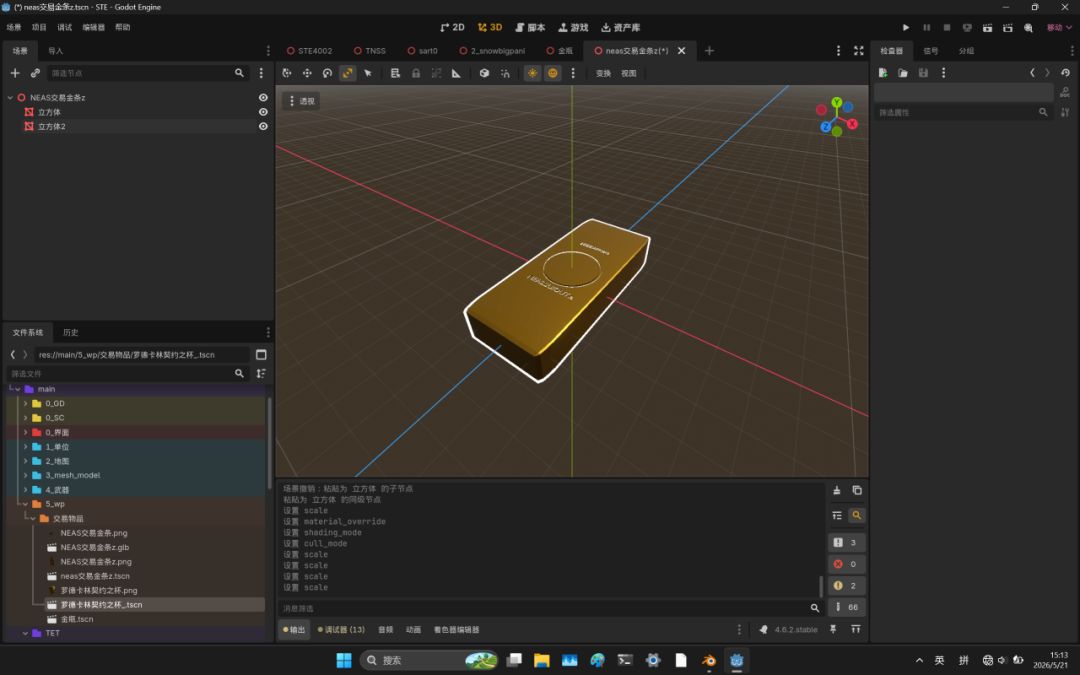Open the 资产库 asset library
This screenshot has height=675, width=1080.
coord(621,28)
